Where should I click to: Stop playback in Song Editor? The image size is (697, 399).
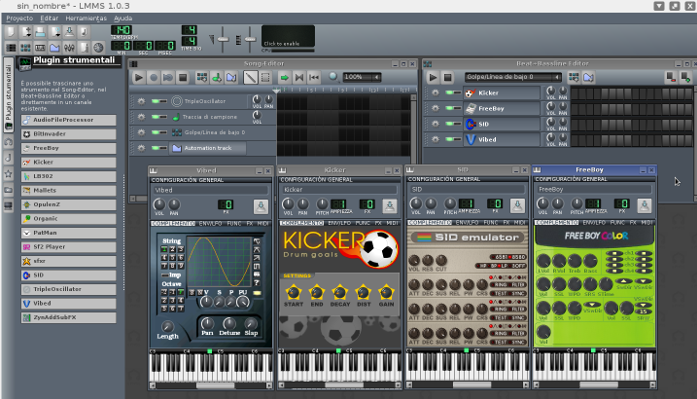point(183,78)
